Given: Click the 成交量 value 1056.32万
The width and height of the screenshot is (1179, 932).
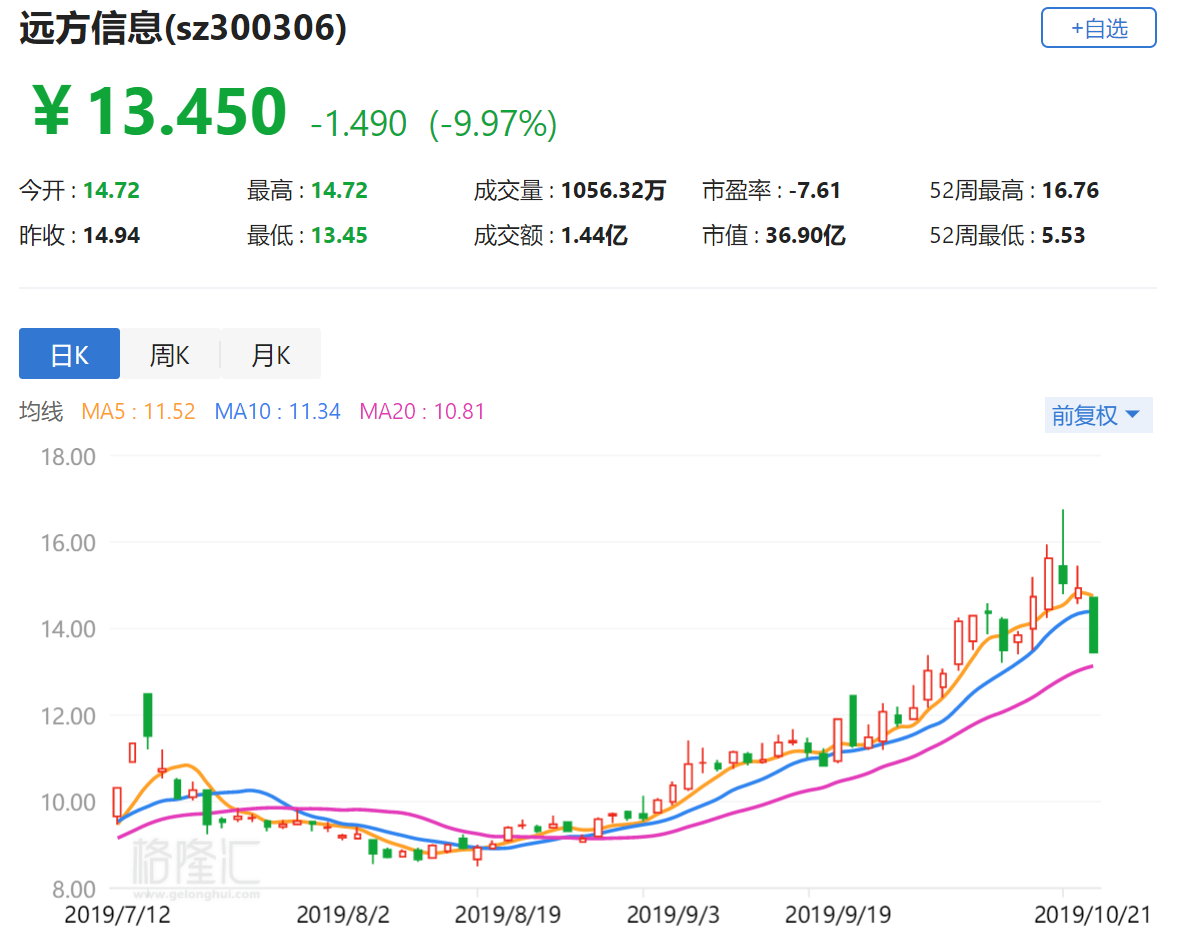Looking at the screenshot, I should point(613,190).
